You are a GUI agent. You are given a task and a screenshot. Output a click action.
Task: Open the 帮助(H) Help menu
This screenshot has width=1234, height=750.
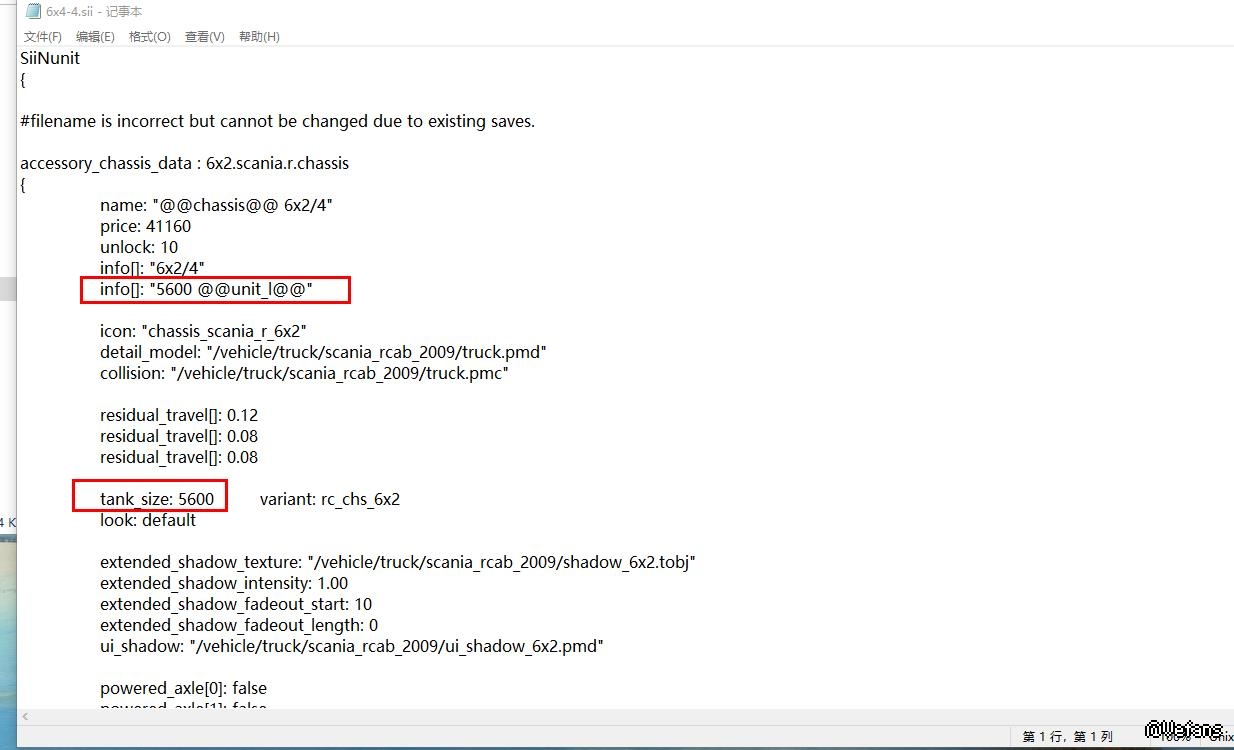(x=259, y=37)
